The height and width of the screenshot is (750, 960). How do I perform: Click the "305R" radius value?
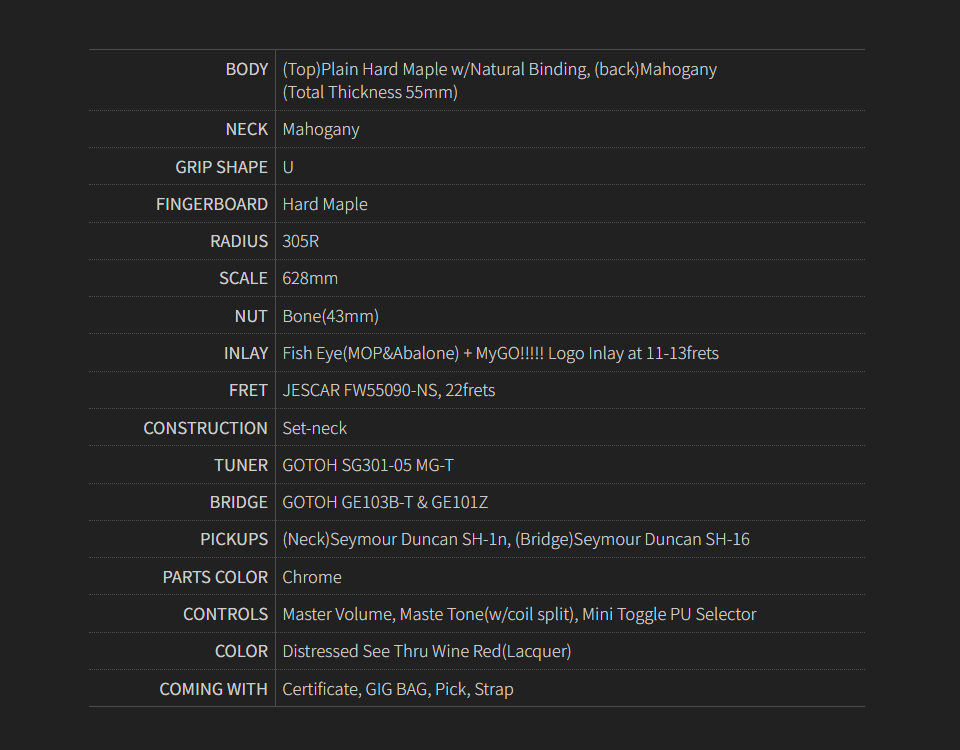click(301, 241)
